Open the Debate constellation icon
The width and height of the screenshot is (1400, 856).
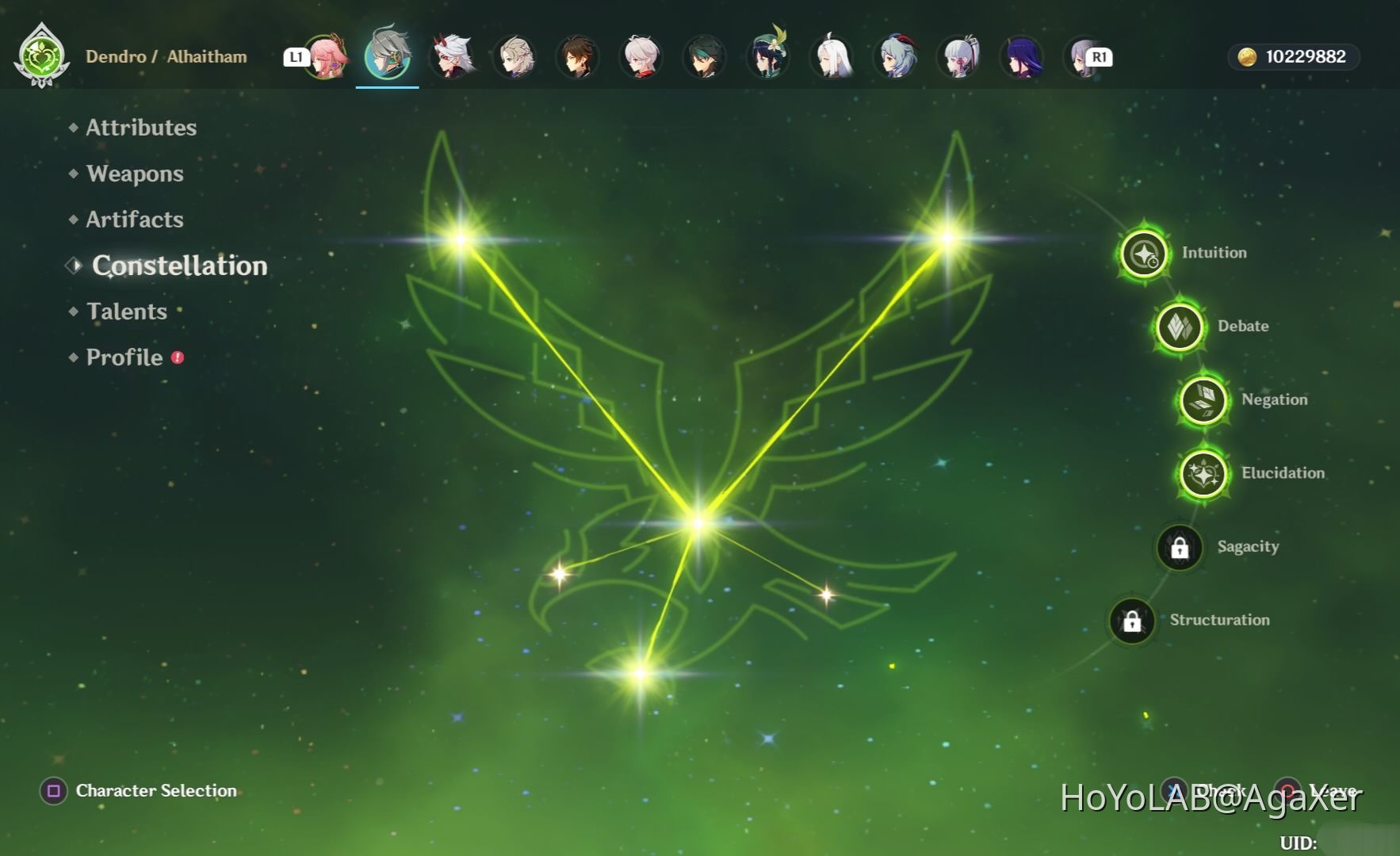1179,327
